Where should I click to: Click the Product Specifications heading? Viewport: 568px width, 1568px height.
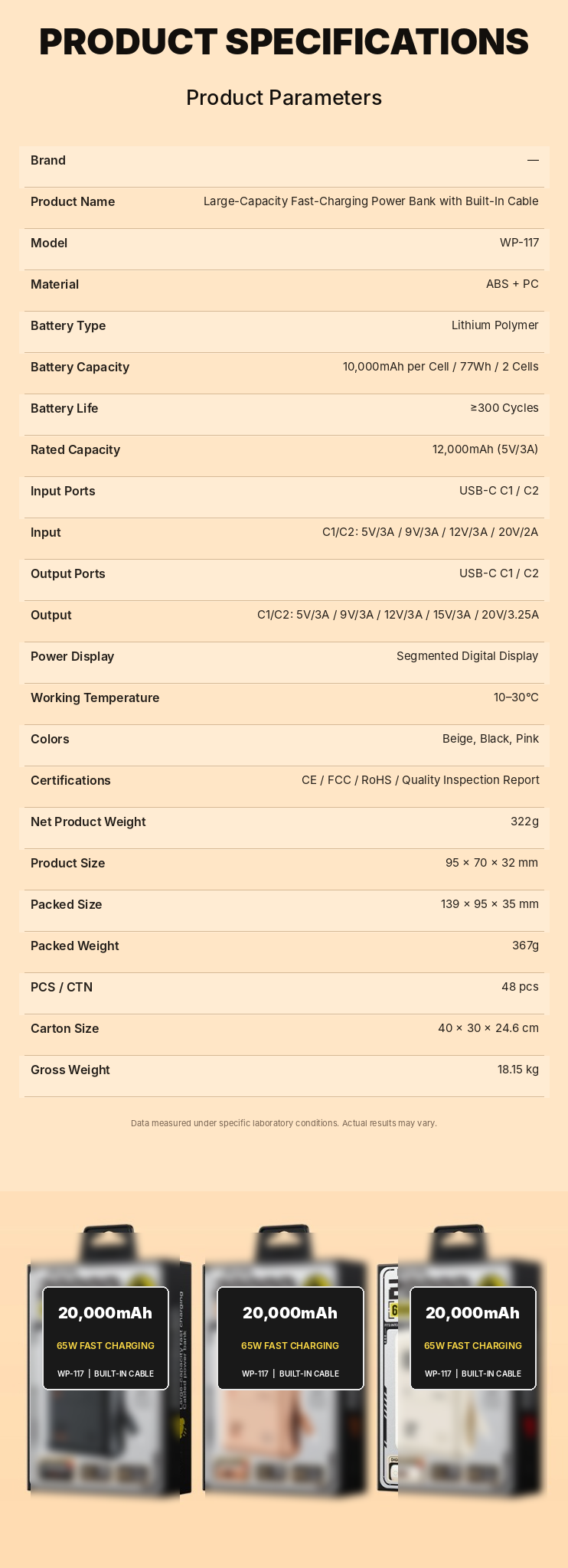tap(284, 41)
